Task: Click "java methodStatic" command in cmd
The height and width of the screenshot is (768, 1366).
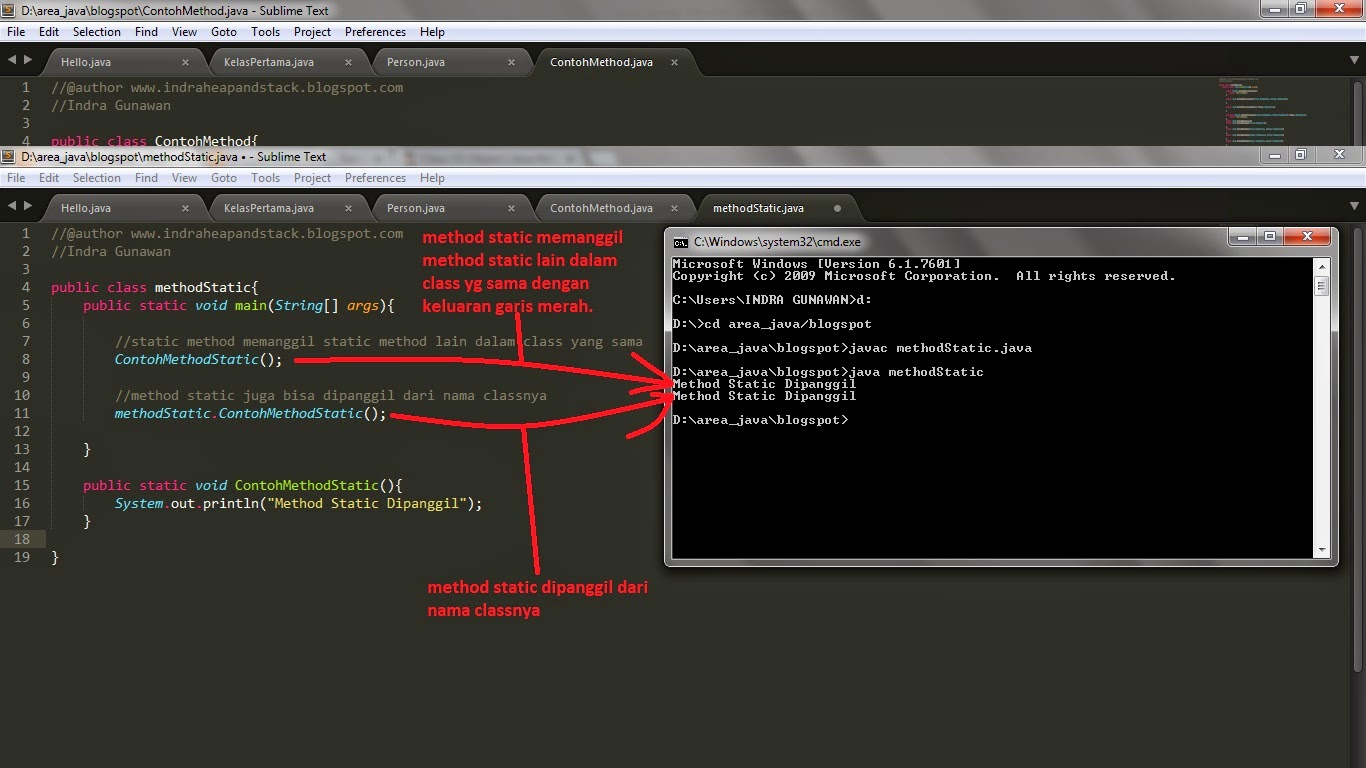Action: click(828, 372)
